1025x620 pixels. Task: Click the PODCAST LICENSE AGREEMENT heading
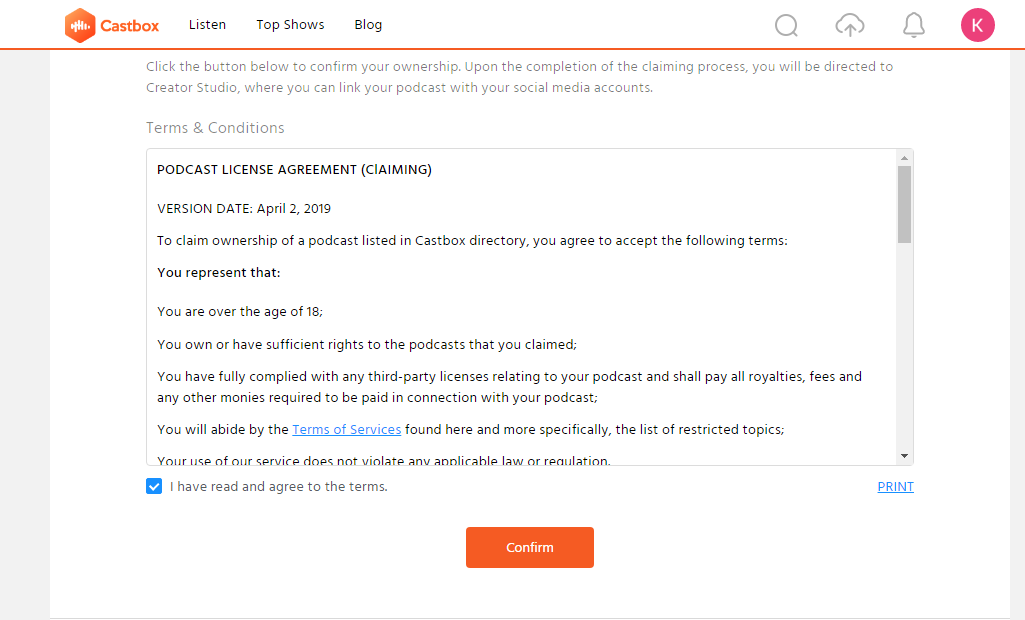click(x=294, y=169)
